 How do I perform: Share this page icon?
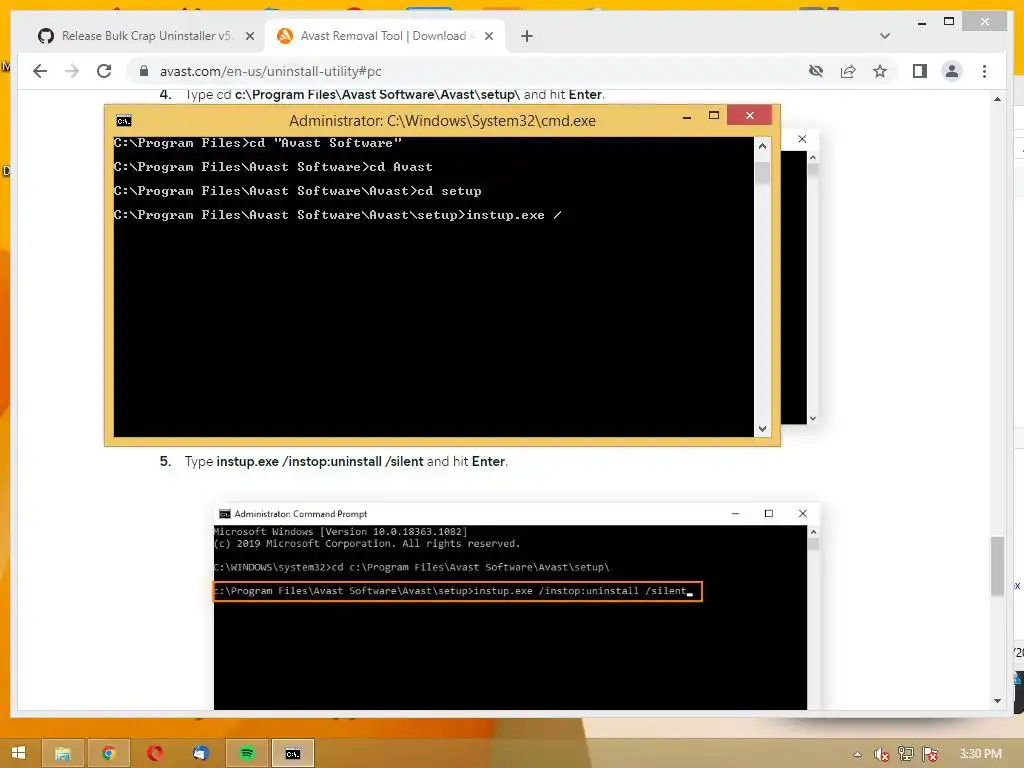pos(848,71)
